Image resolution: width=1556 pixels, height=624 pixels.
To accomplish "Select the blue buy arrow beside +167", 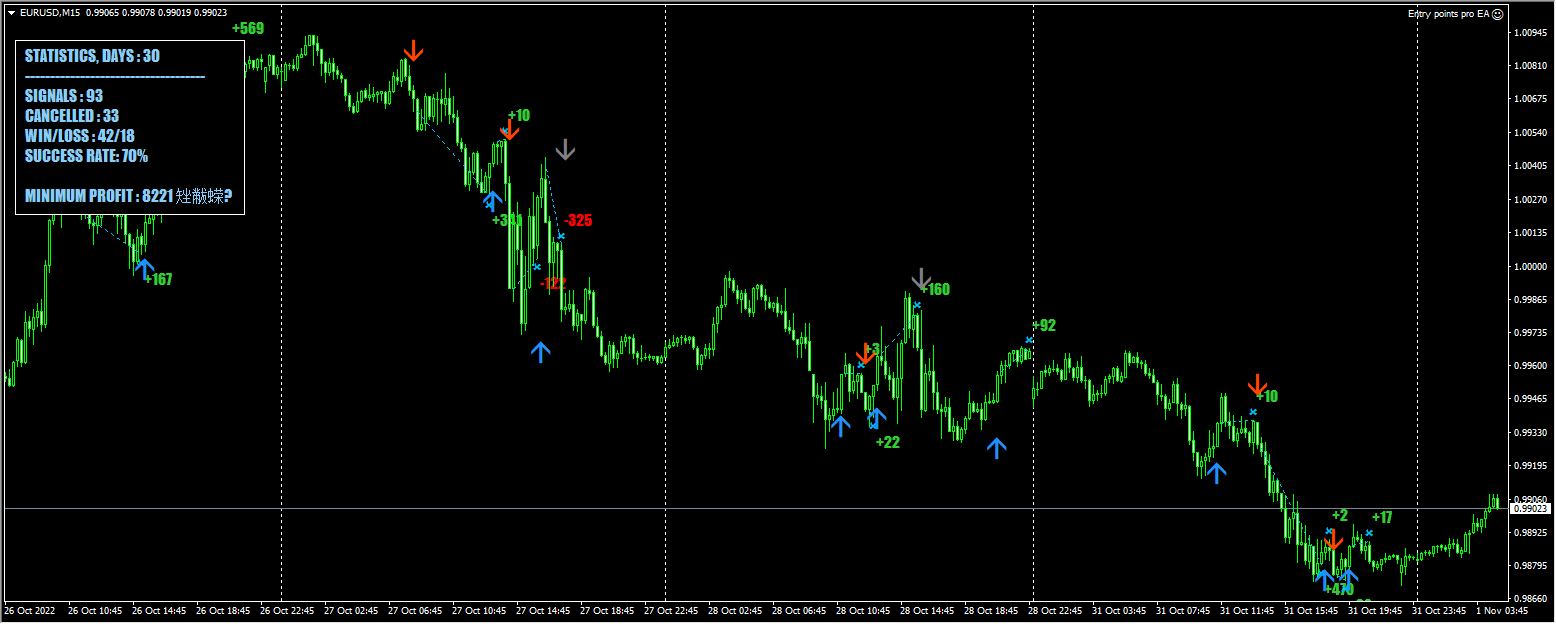I will pos(144,268).
